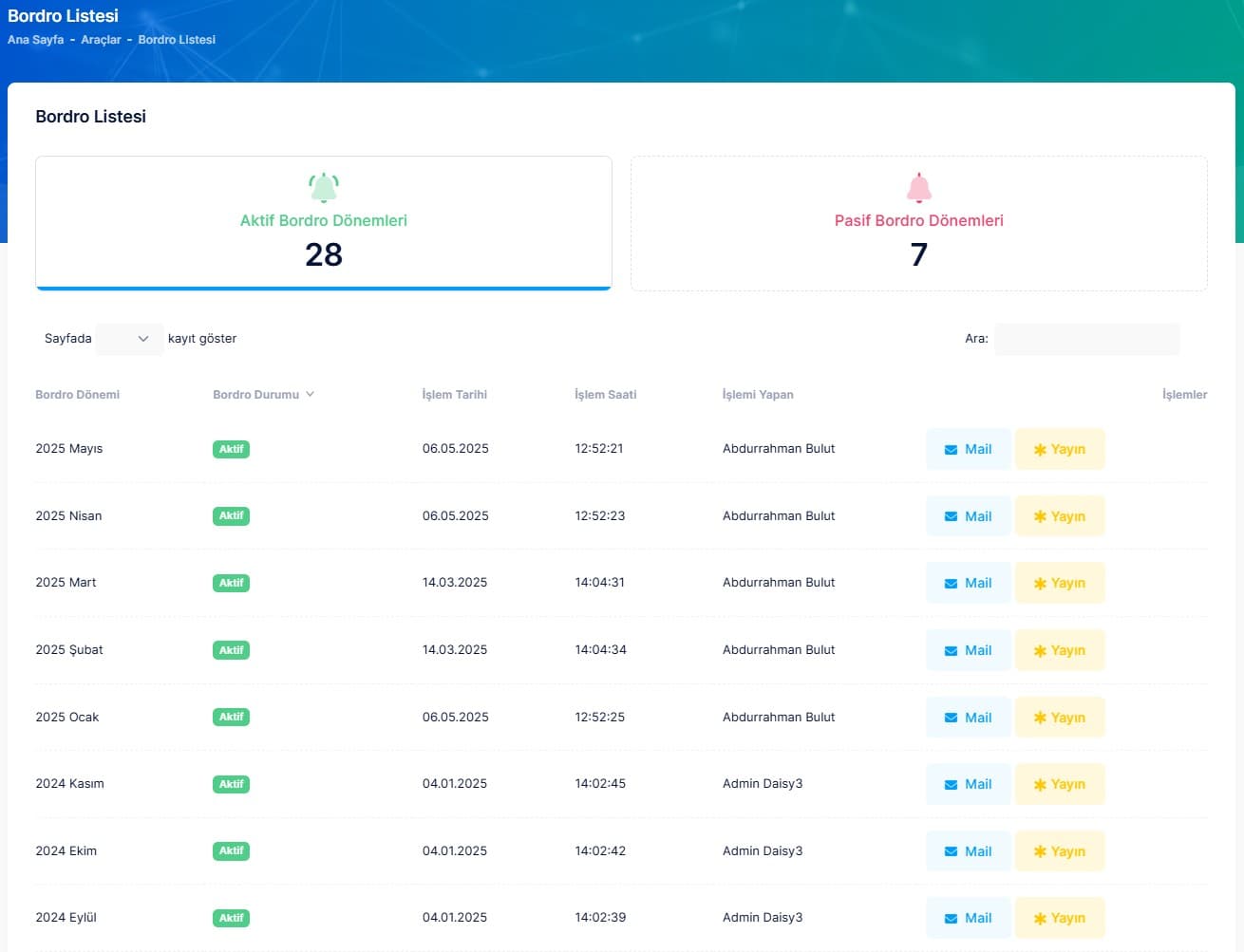Viewport: 1244px width, 952px height.
Task: Click the Yayın button for 2024 Ekim
Action: click(1060, 850)
